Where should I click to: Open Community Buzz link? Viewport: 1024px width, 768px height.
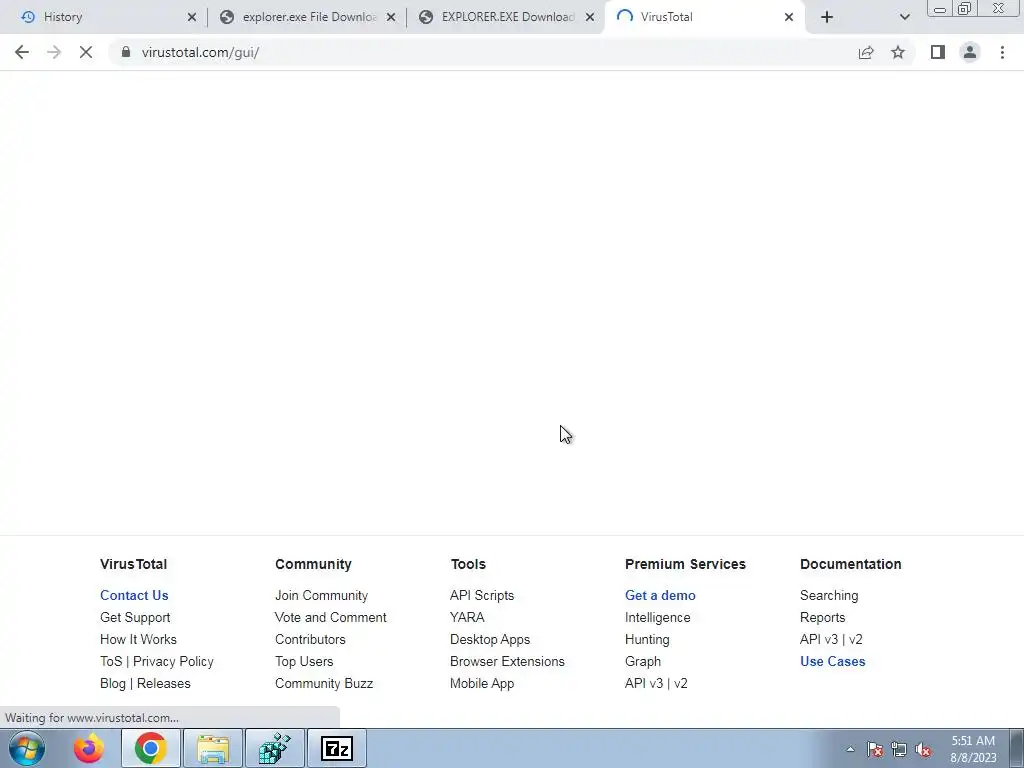pos(324,683)
